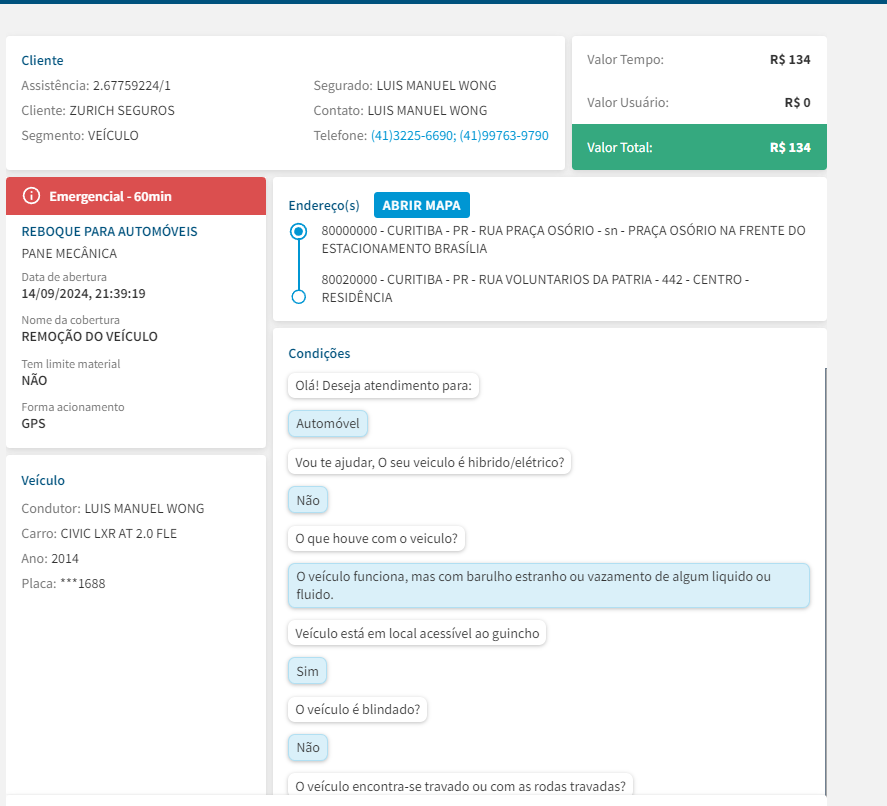Select the RUA VOLUNTARIOS DA PATRIA destination address
887x806 pixels.
tap(535, 288)
